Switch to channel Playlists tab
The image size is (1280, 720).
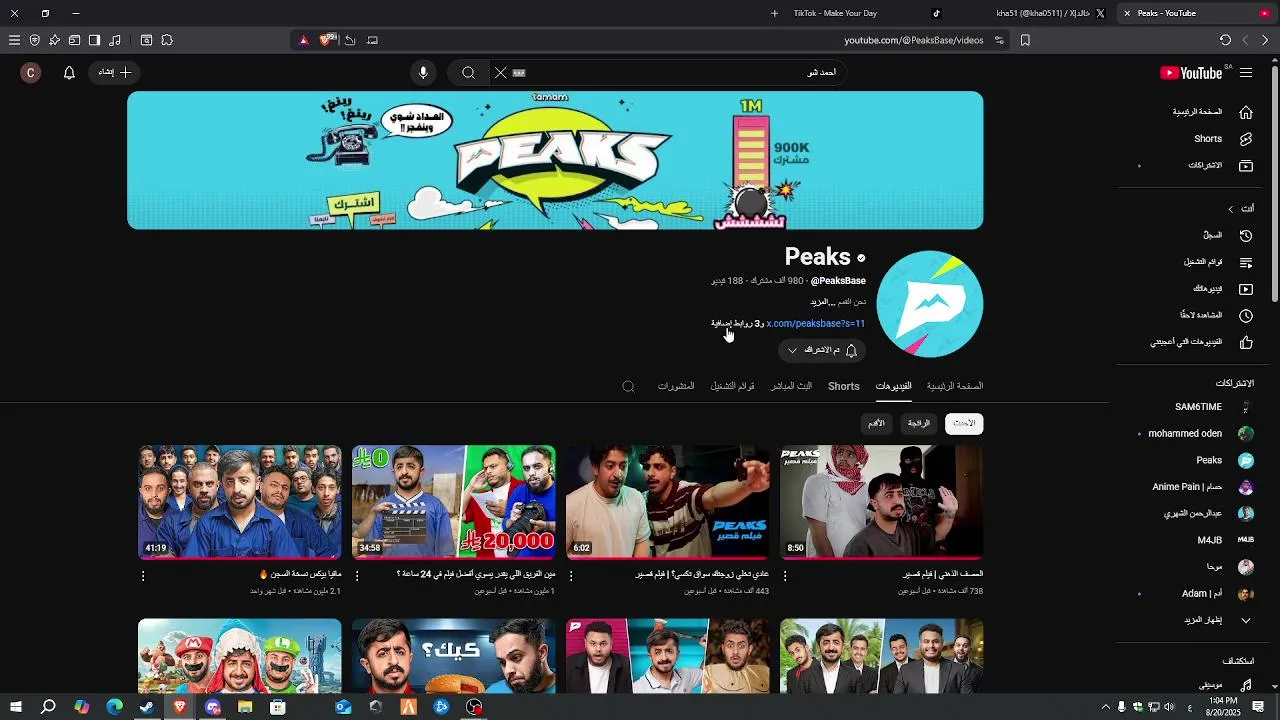click(733, 386)
